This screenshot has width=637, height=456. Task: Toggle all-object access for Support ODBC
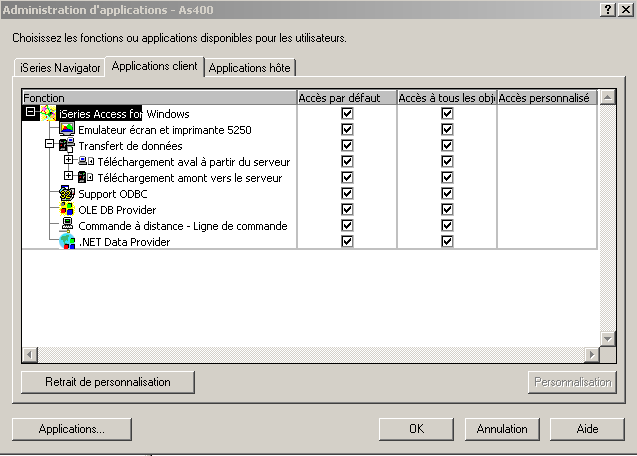tap(447, 193)
